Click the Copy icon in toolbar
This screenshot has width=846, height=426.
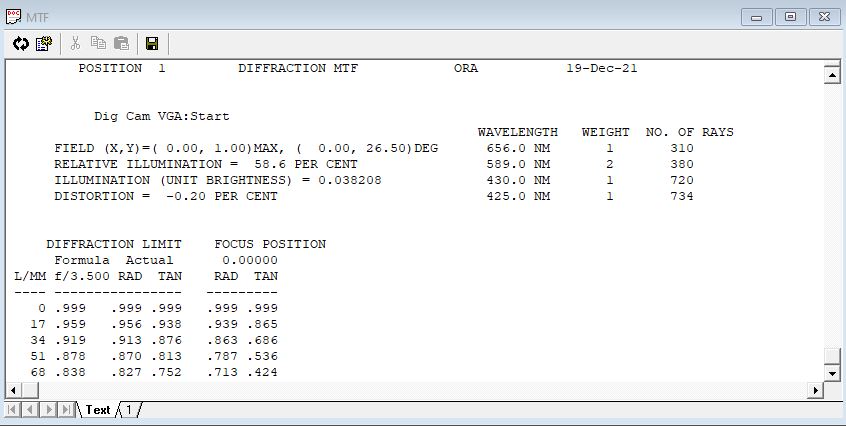coord(98,44)
